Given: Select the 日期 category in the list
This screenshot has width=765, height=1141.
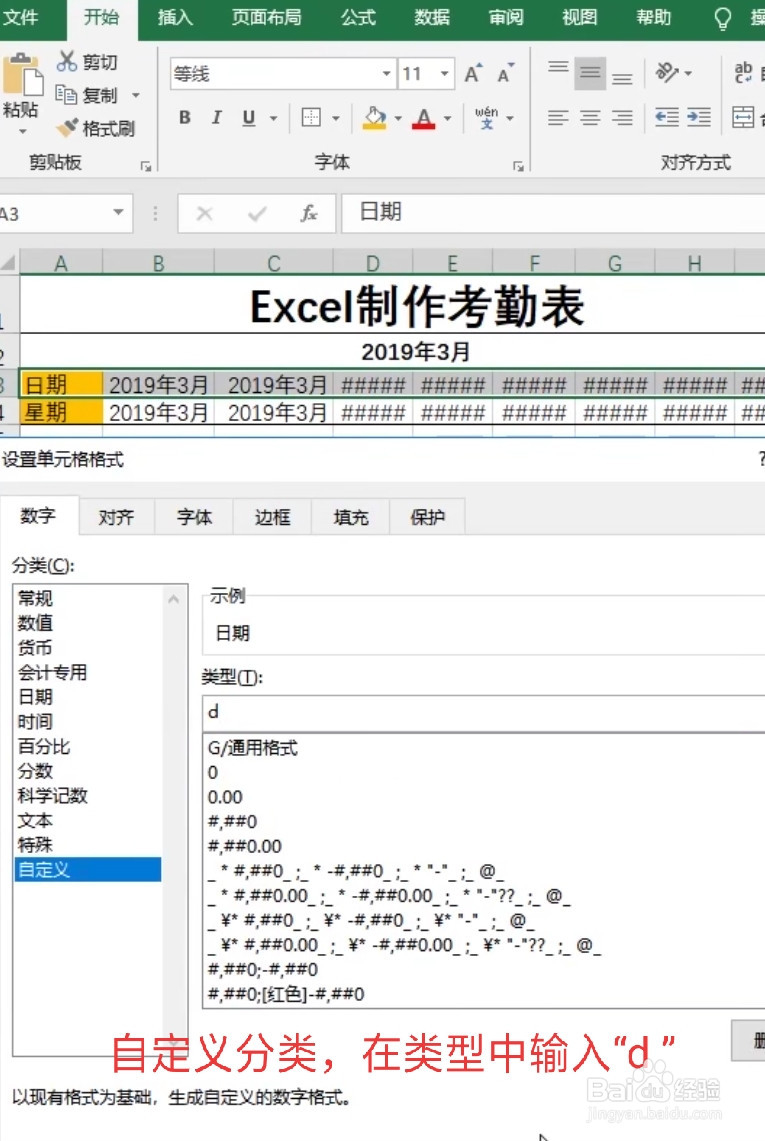Looking at the screenshot, I should point(87,697).
